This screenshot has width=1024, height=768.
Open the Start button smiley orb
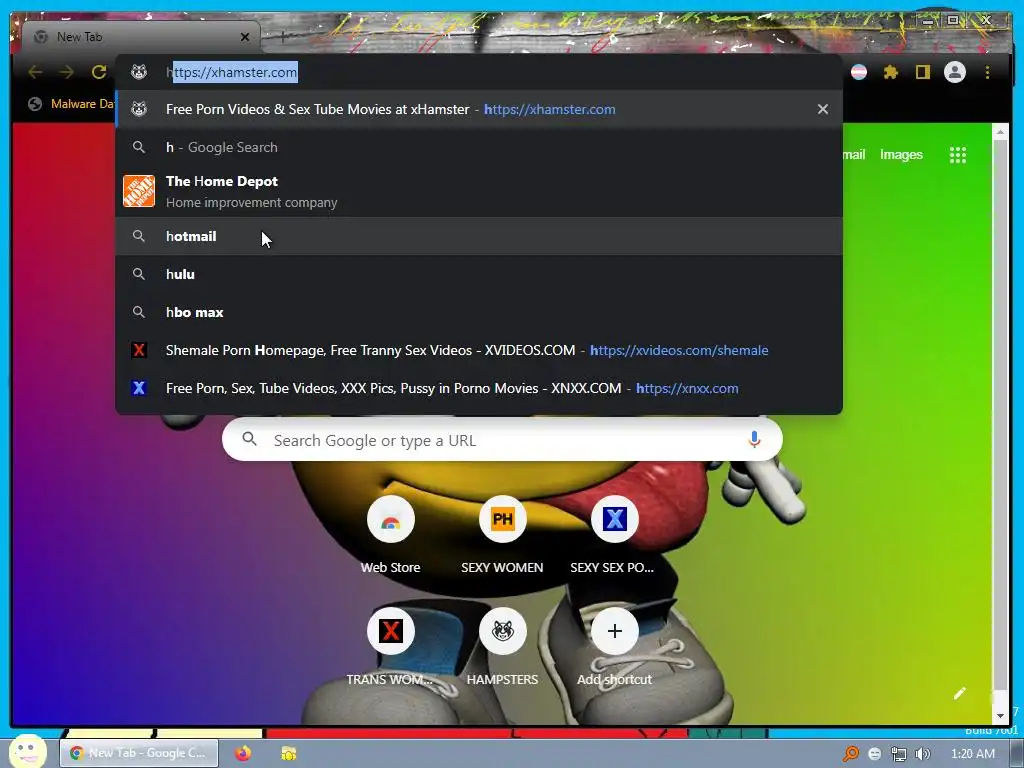[27, 752]
